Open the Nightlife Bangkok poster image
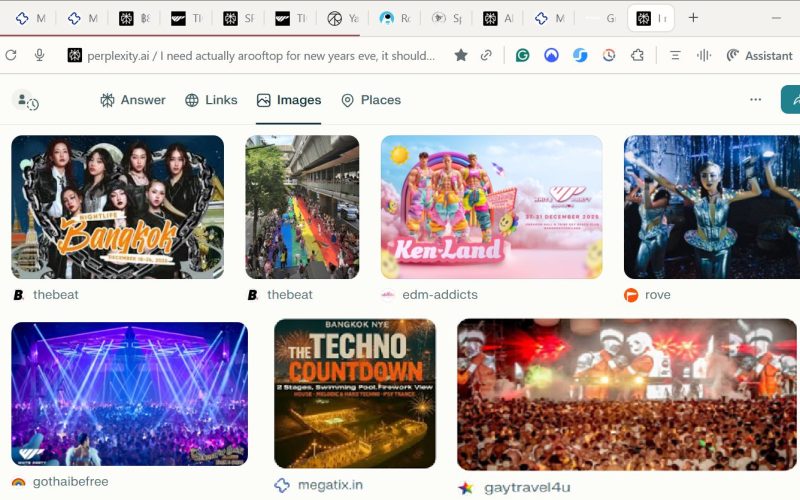Image resolution: width=800 pixels, height=500 pixels. (117, 207)
